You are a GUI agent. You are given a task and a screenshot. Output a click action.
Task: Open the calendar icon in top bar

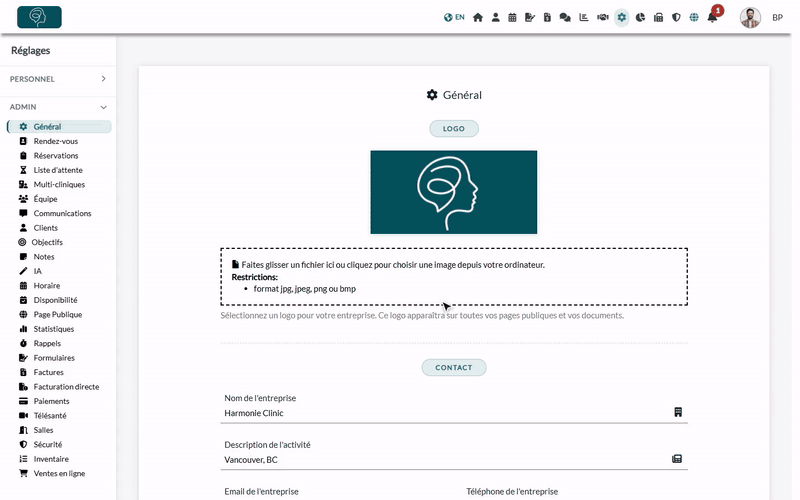coord(512,17)
